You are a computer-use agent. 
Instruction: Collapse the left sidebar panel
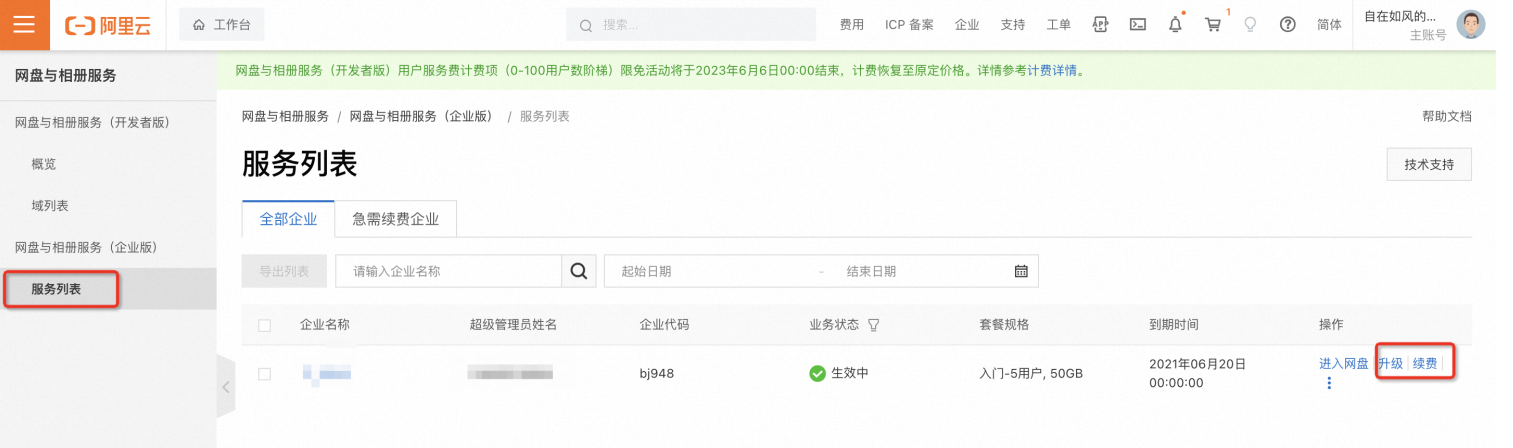tap(226, 386)
